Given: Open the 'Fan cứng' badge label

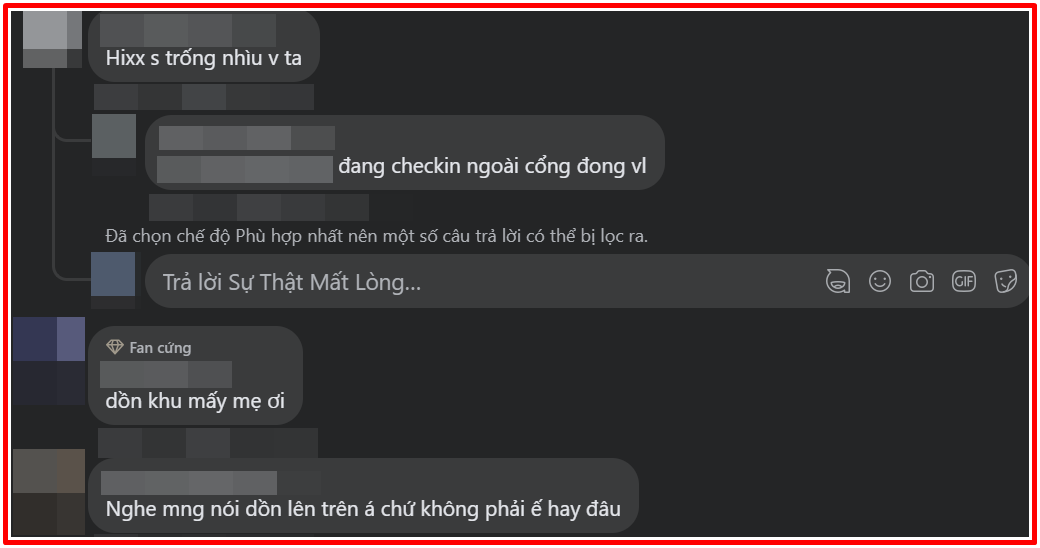Looking at the screenshot, I should point(160,348).
